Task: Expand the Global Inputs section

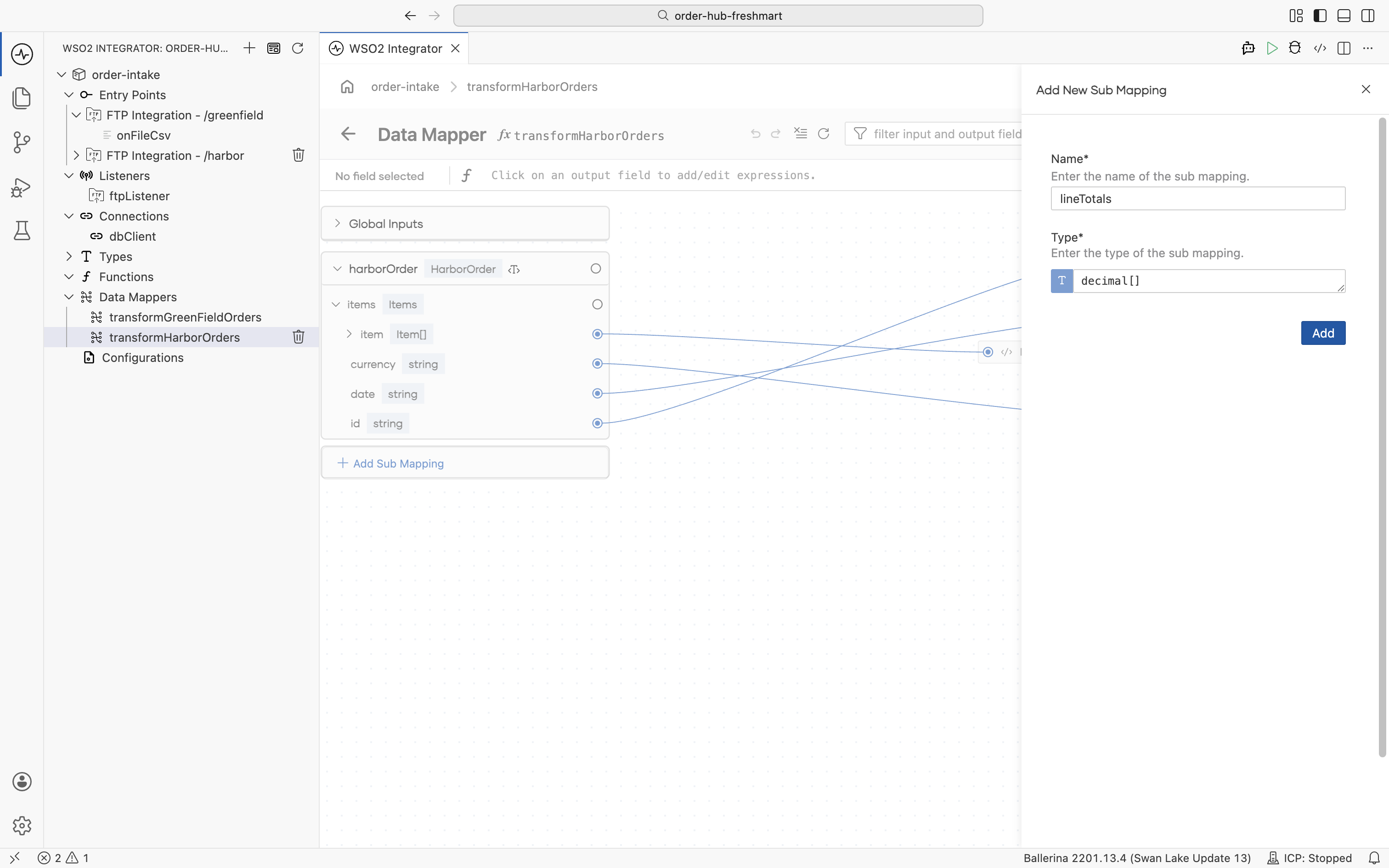Action: [x=338, y=223]
